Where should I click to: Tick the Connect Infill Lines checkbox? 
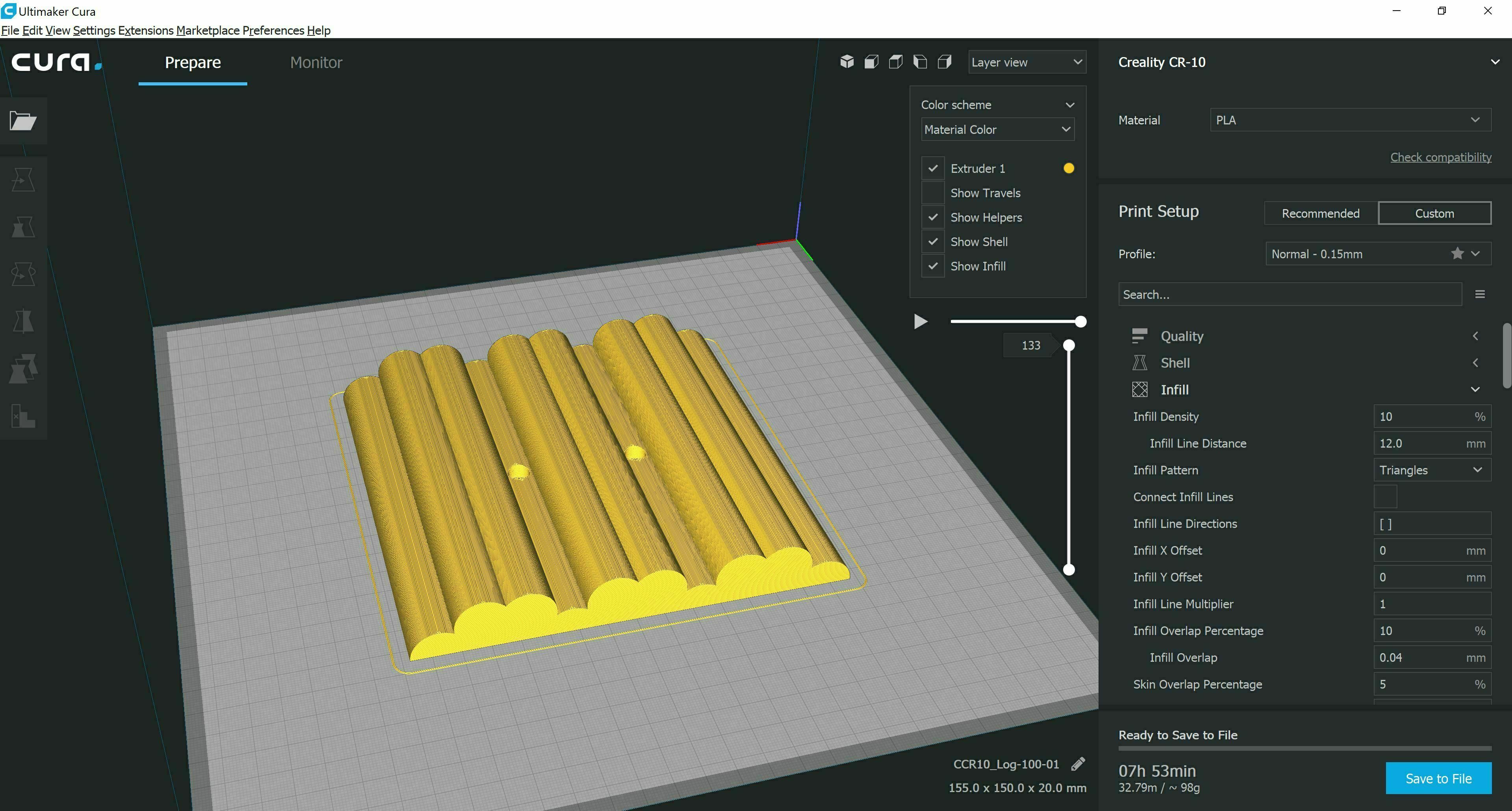[1385, 497]
